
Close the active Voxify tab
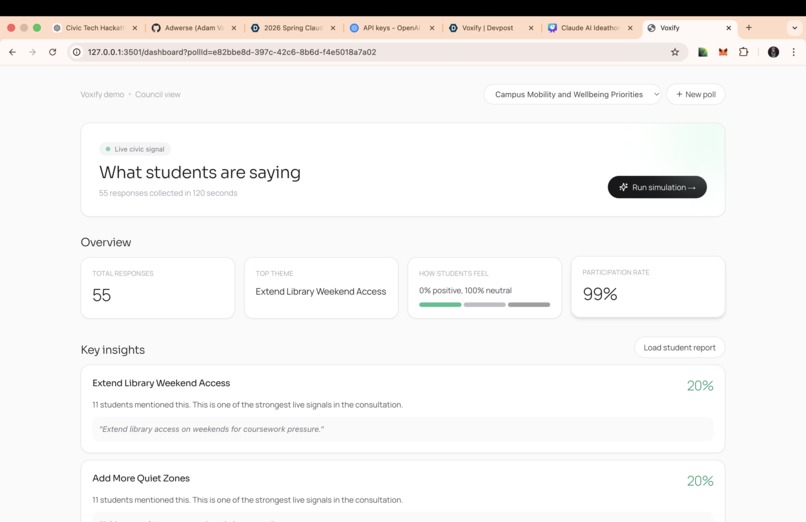728,28
